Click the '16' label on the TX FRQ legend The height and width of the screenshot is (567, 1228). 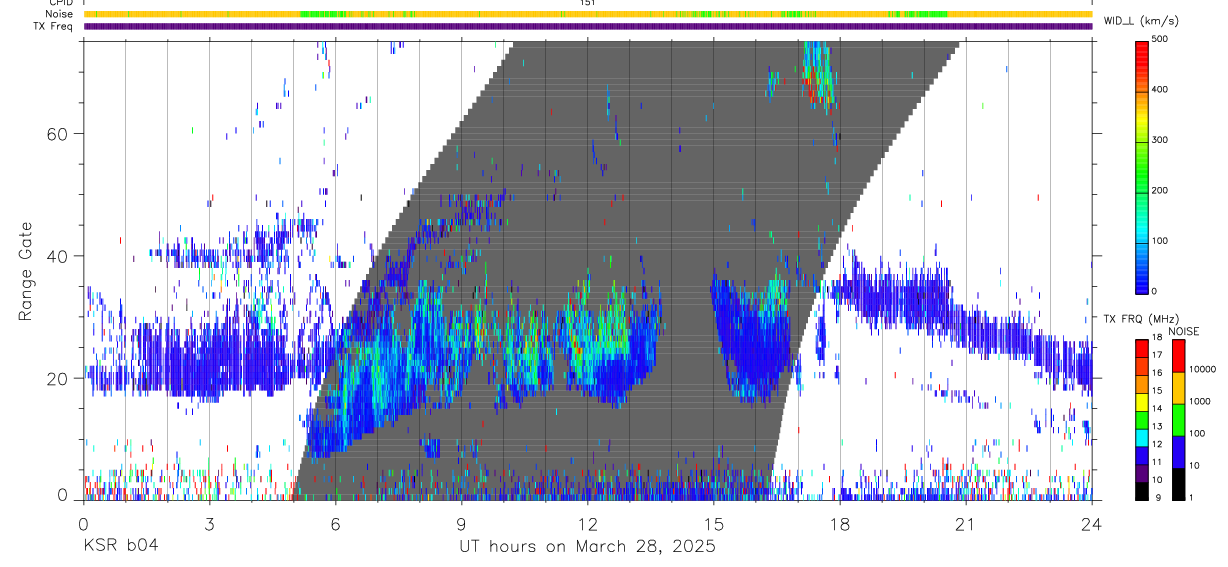(x=1159, y=374)
